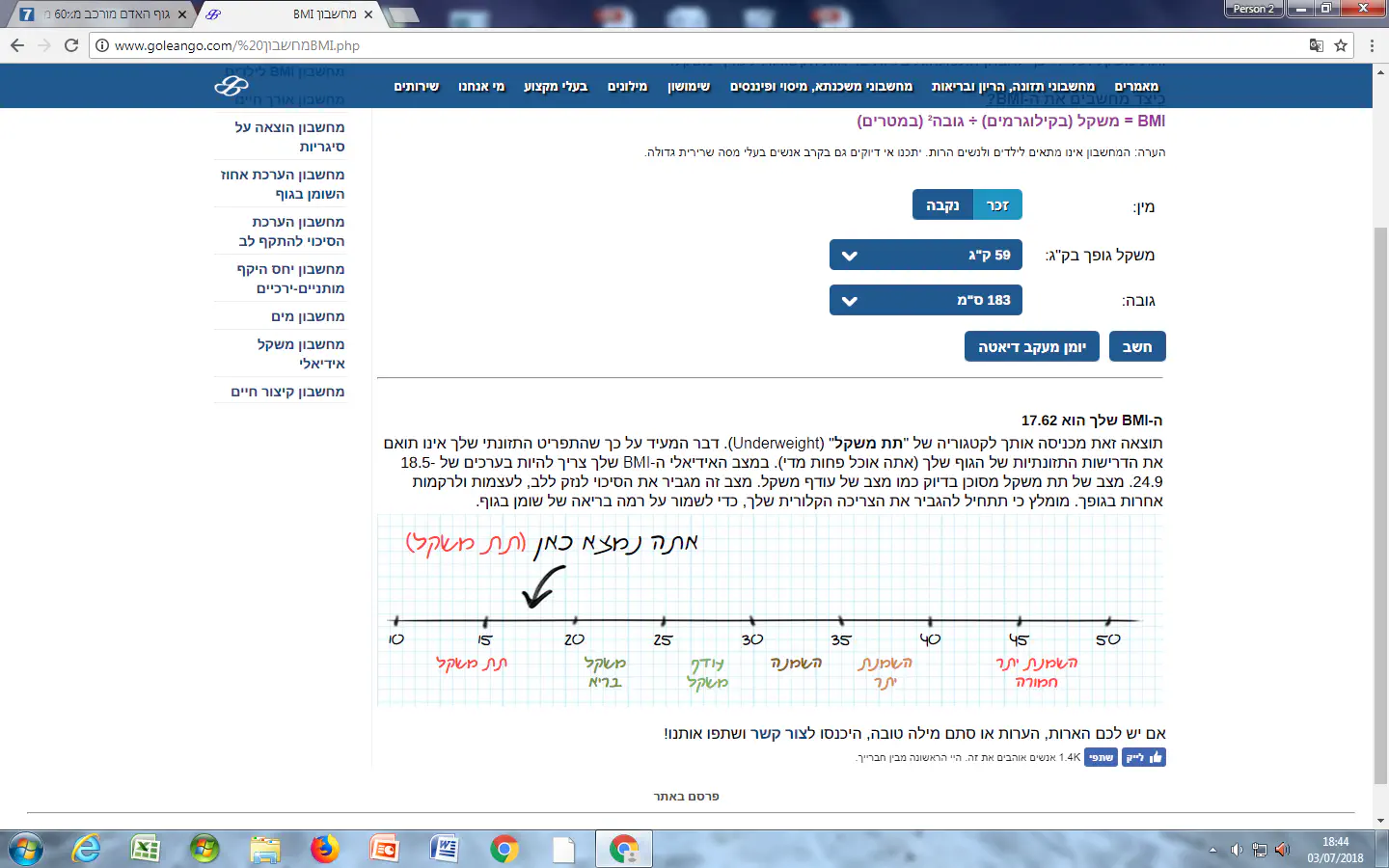Image resolution: width=1389 pixels, height=868 pixels.
Task: Click the volume speaker icon in system tray
Action: point(1282,850)
